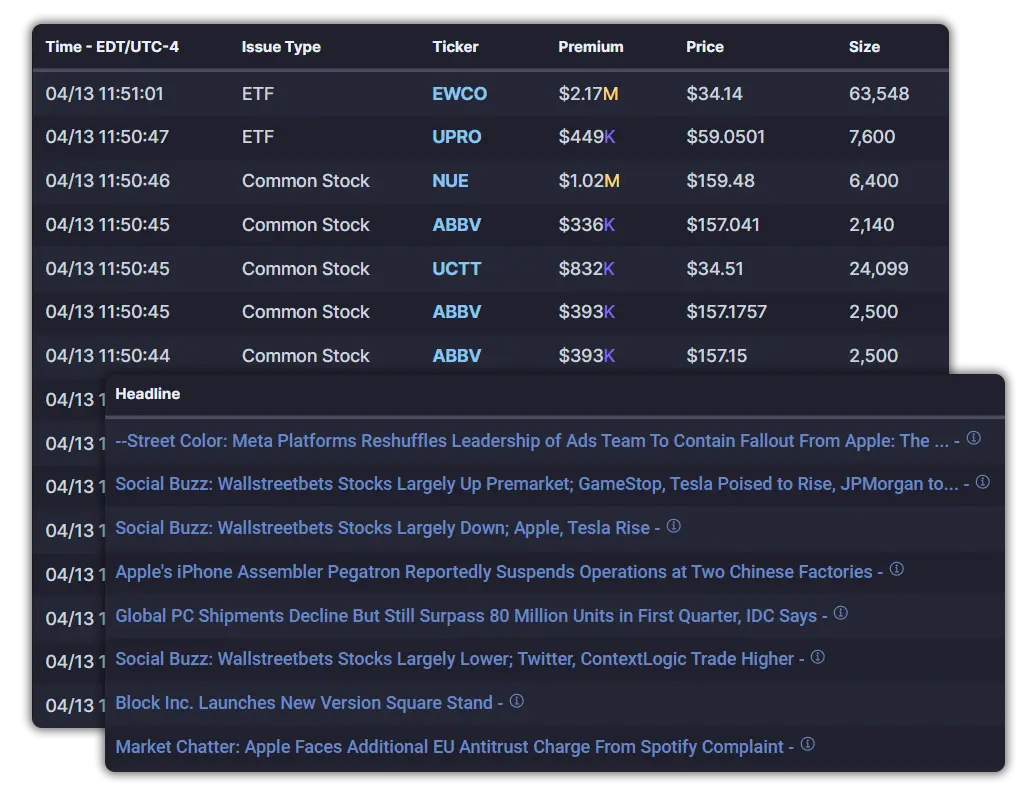Select the 24,099 size cell

pyautogui.click(x=878, y=269)
